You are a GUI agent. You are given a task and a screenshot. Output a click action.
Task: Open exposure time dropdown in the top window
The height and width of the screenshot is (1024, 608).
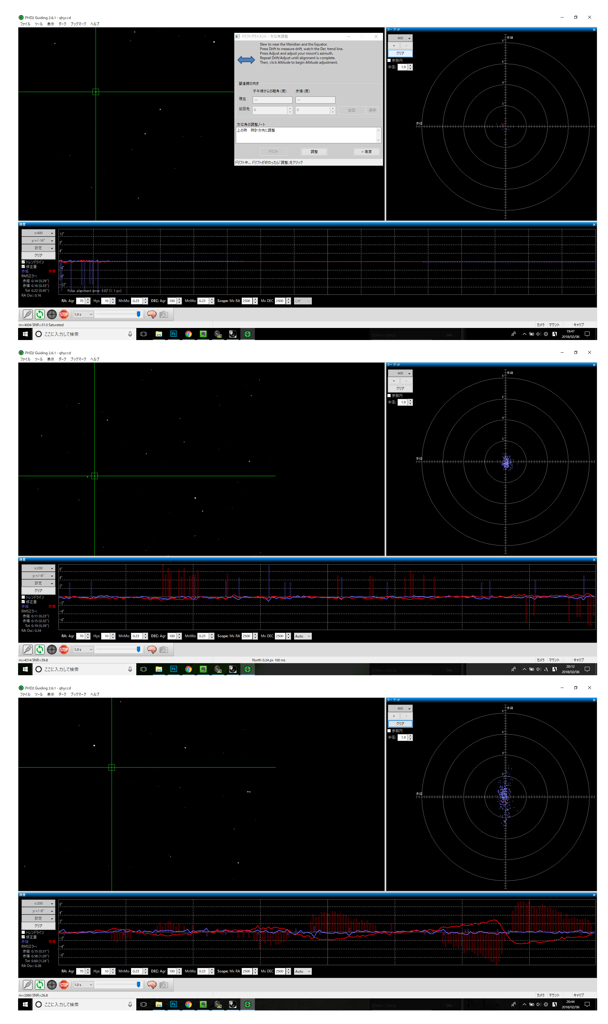[81, 314]
